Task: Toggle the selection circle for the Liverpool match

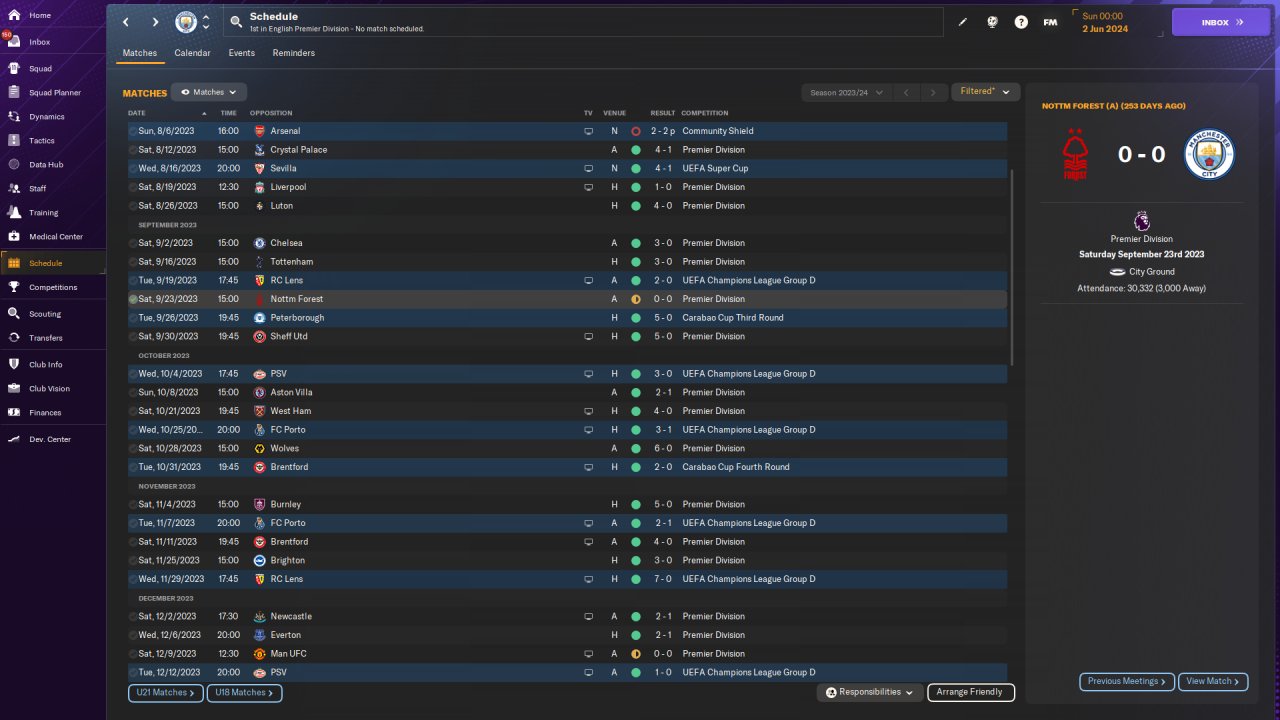Action: pos(133,187)
